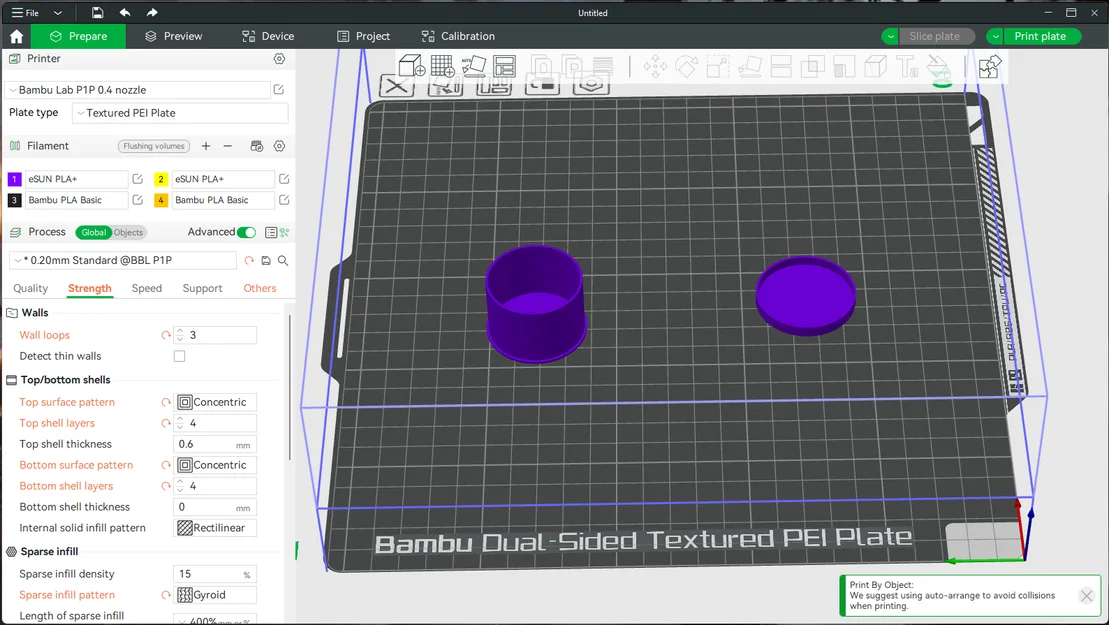Viewport: 1109px width, 625px height.
Task: Open the Plate type dropdown
Action: tap(180, 113)
